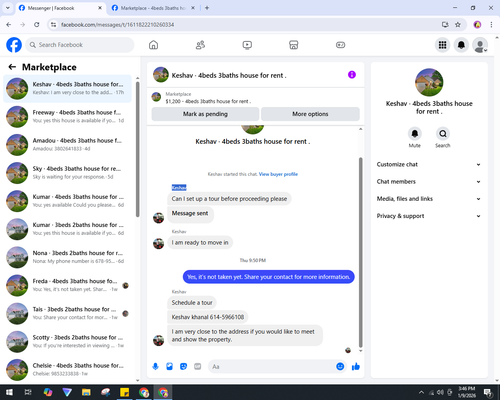
Task: Click the large Keshav listing picture in right panel
Action: [x=429, y=82]
